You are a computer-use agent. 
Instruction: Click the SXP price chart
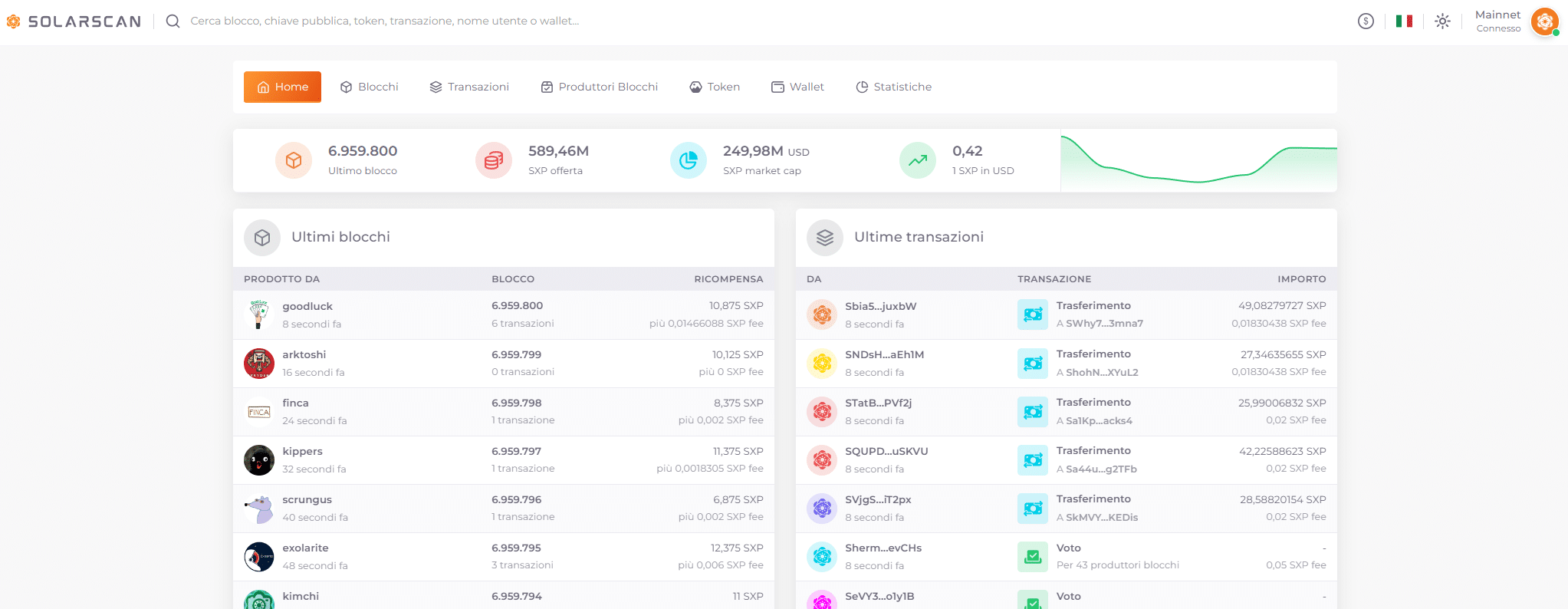(x=1199, y=160)
